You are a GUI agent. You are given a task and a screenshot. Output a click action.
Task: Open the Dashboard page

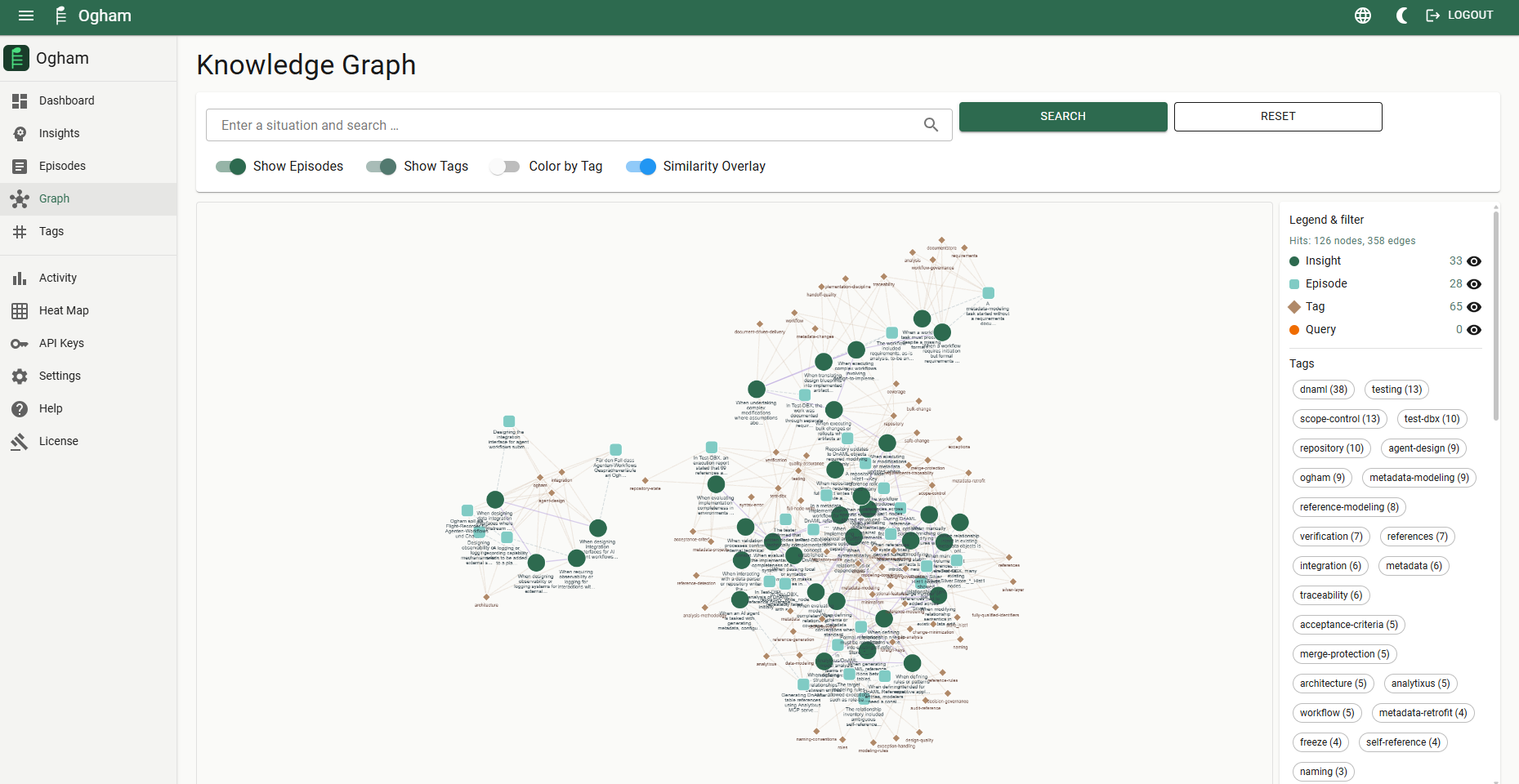(x=88, y=100)
